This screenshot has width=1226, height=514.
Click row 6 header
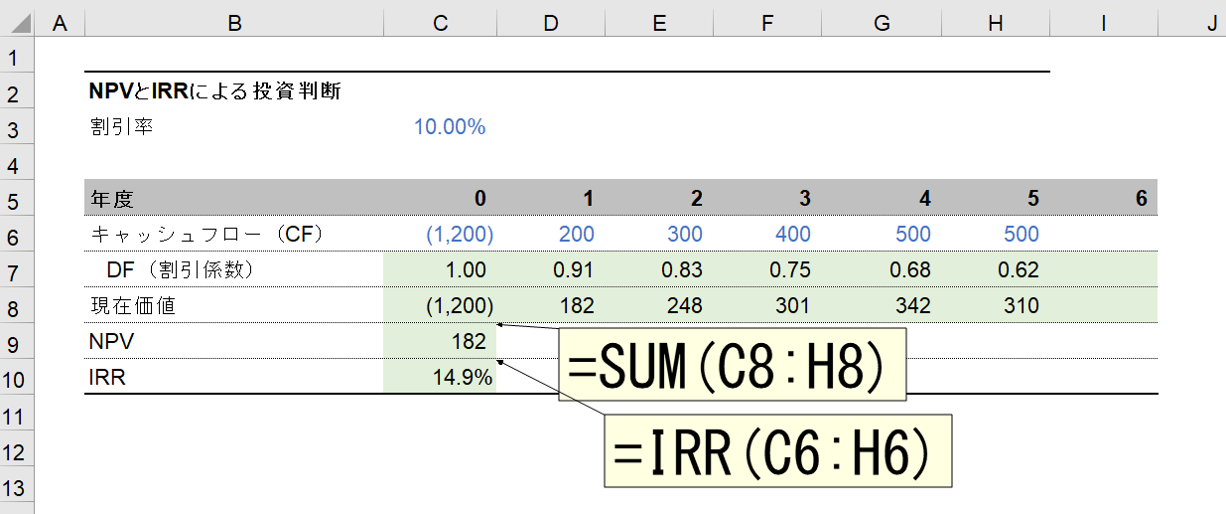pos(16,235)
